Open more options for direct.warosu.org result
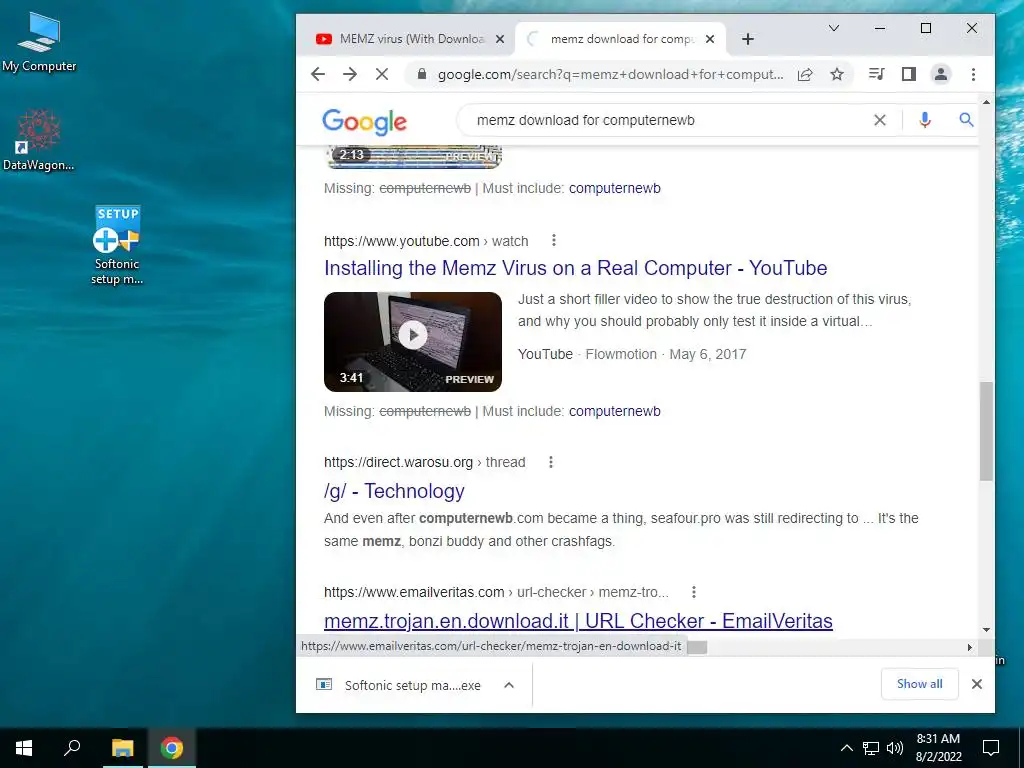 pos(551,462)
